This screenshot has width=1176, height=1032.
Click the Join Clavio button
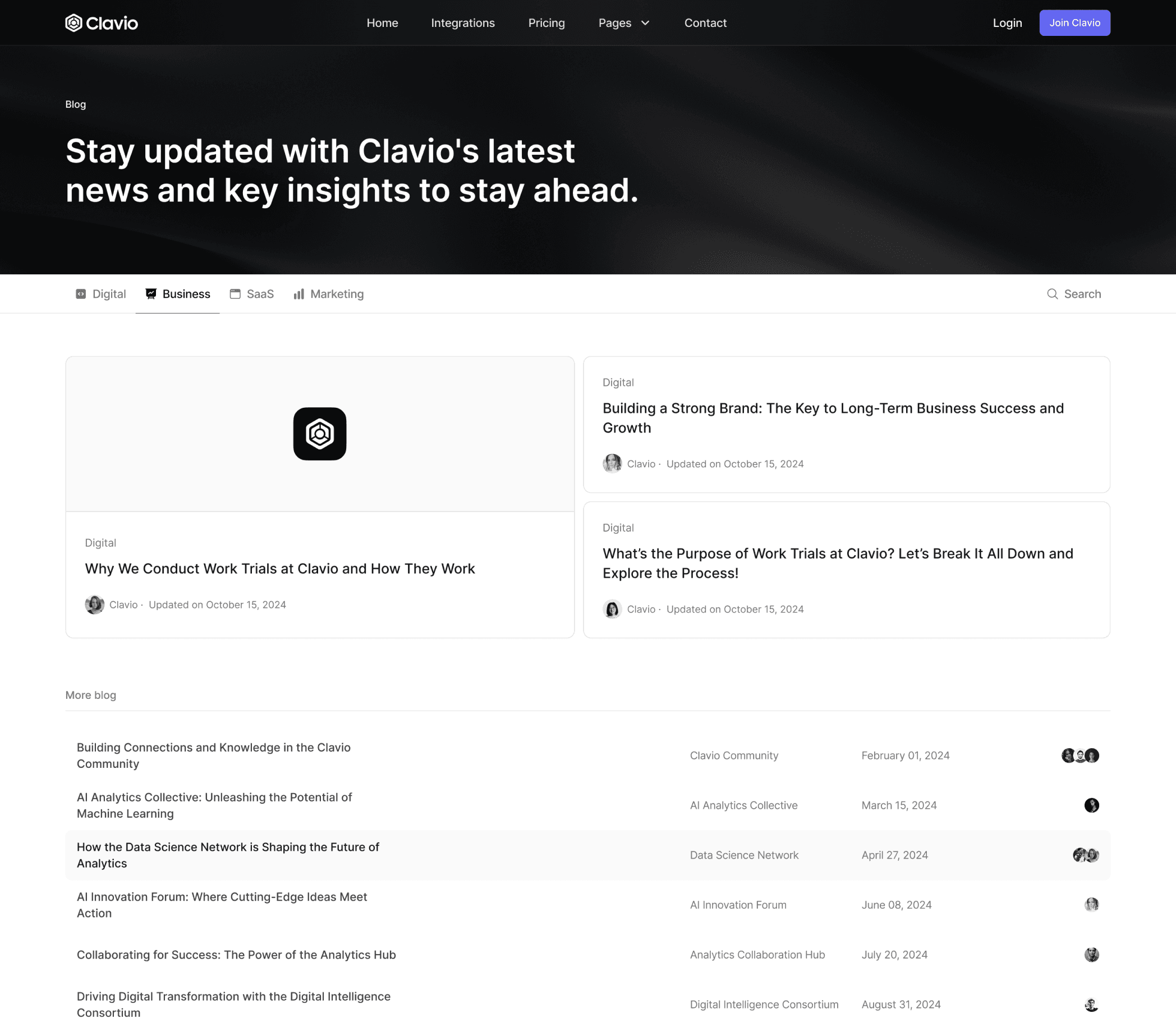(1075, 23)
